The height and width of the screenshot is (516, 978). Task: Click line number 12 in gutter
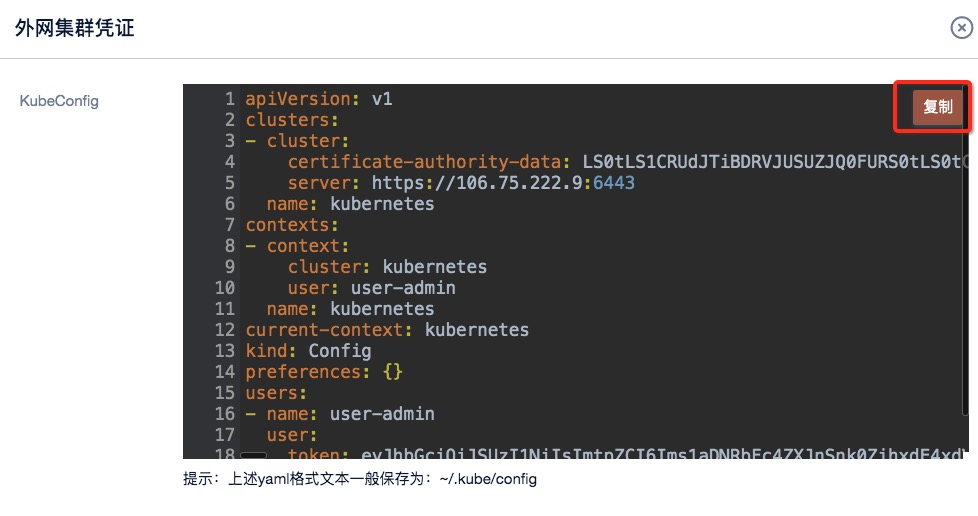225,330
